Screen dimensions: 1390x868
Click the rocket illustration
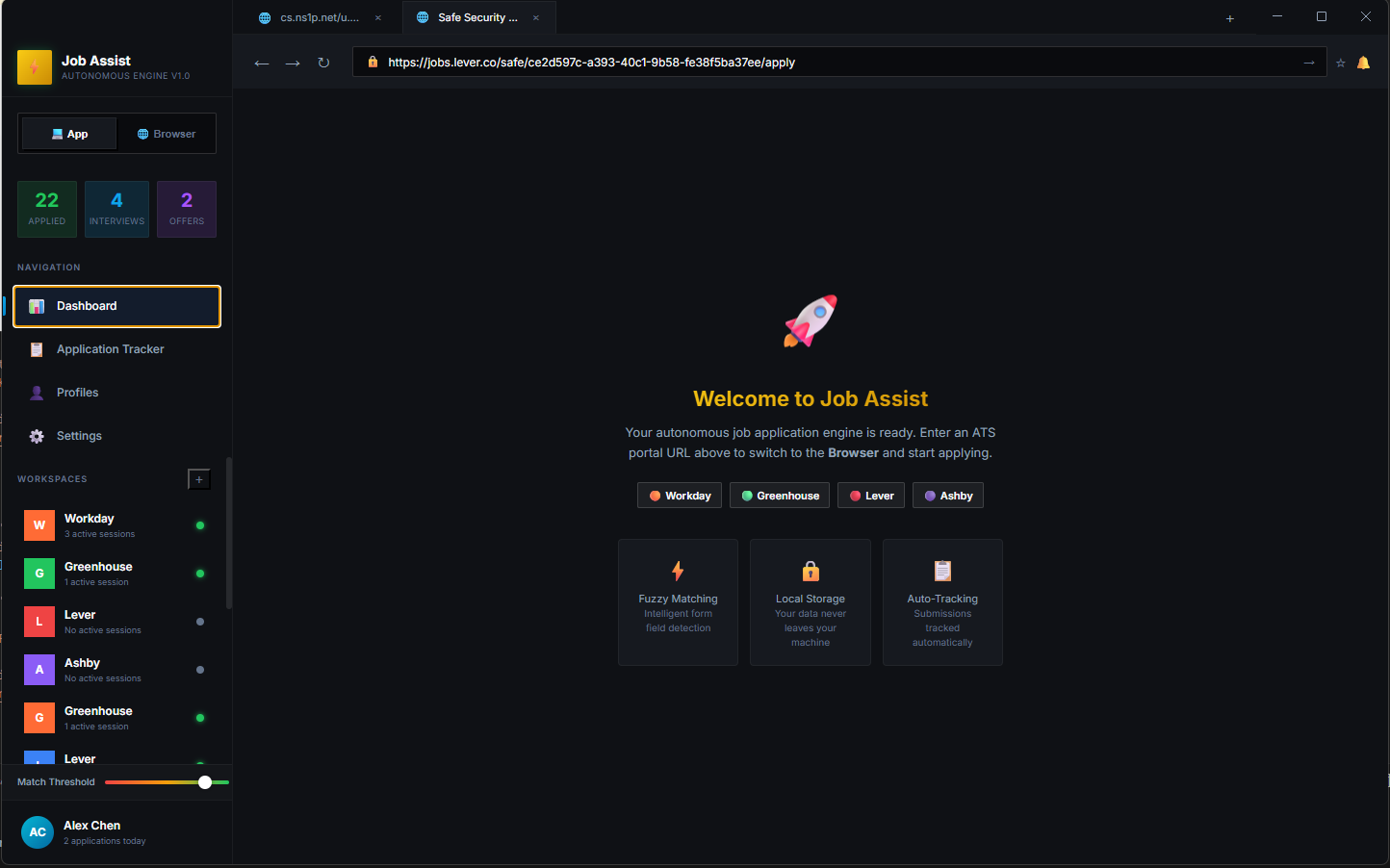pyautogui.click(x=811, y=321)
